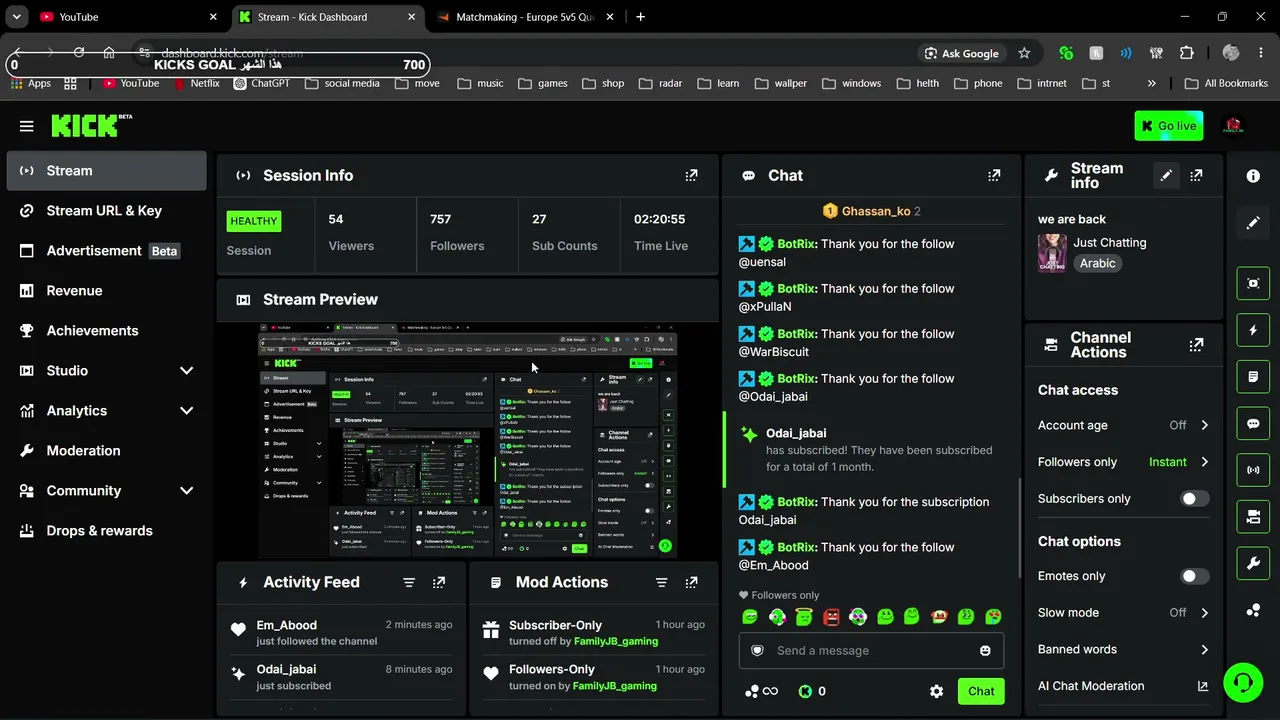This screenshot has height=720, width=1280.
Task: Open the Chrome tab search dropdown
Action: (16, 17)
